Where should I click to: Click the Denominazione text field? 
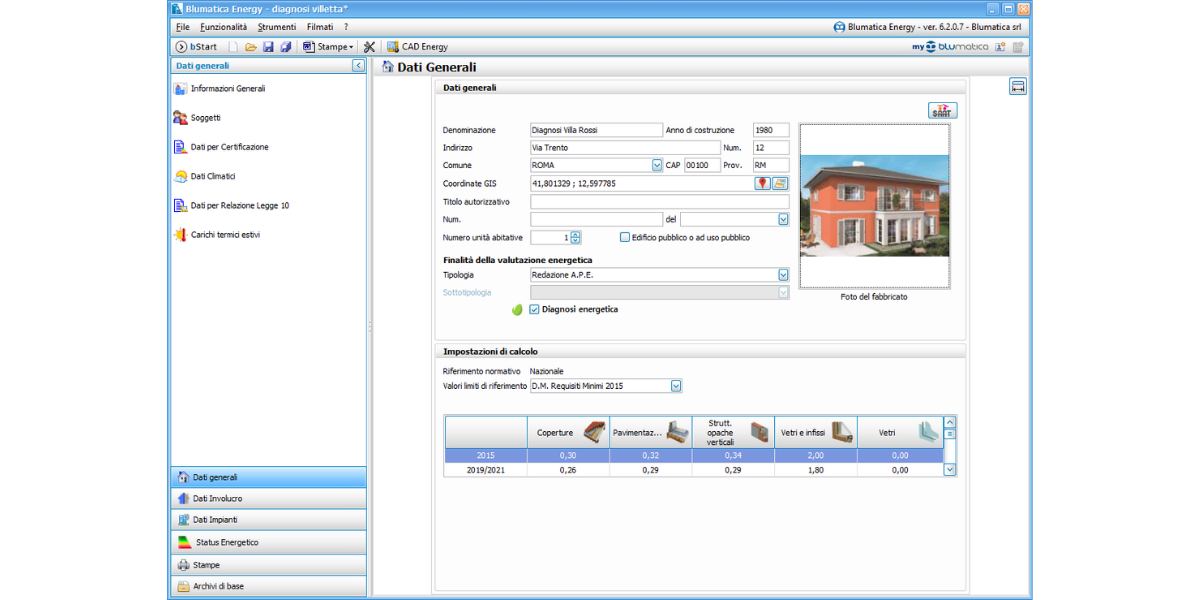[x=596, y=130]
